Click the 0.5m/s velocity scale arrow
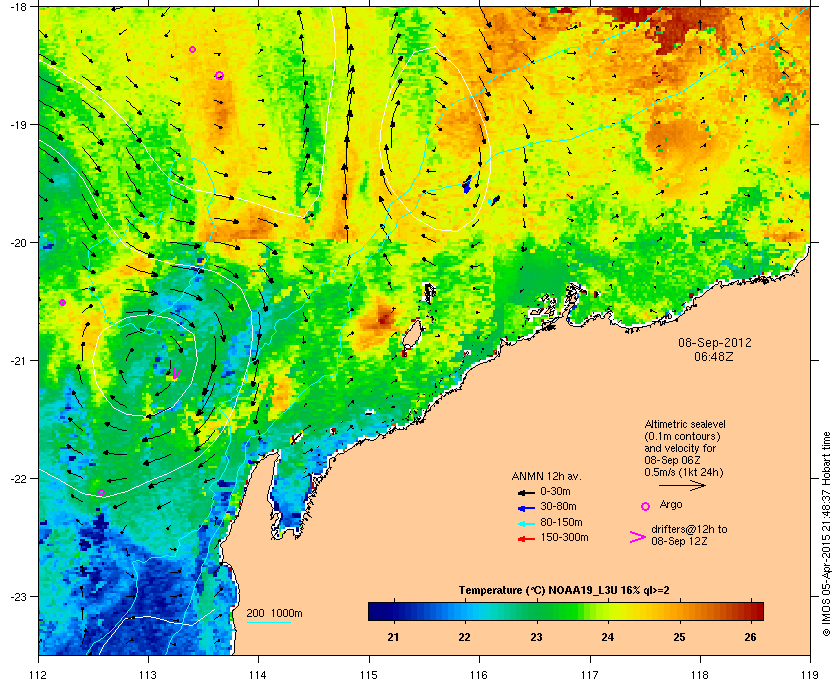 682,486
